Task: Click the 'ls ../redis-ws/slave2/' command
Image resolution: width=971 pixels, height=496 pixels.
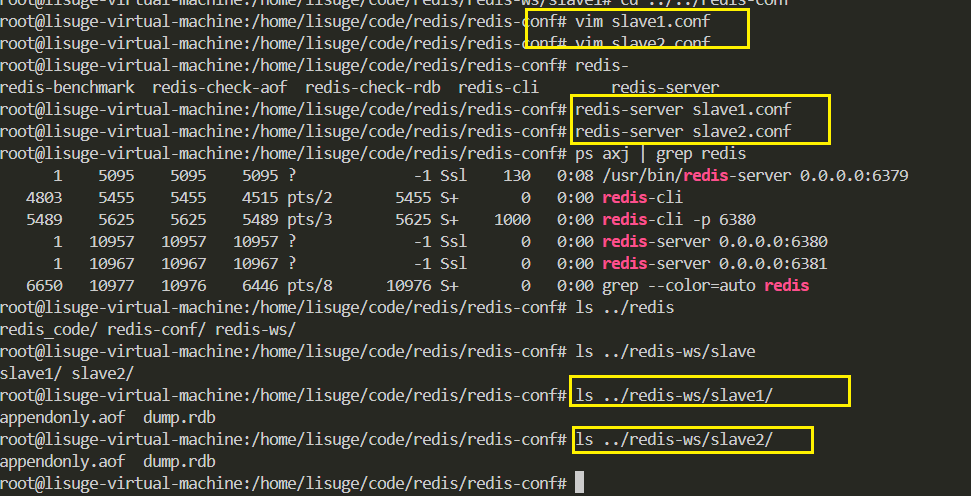Action: (x=674, y=440)
